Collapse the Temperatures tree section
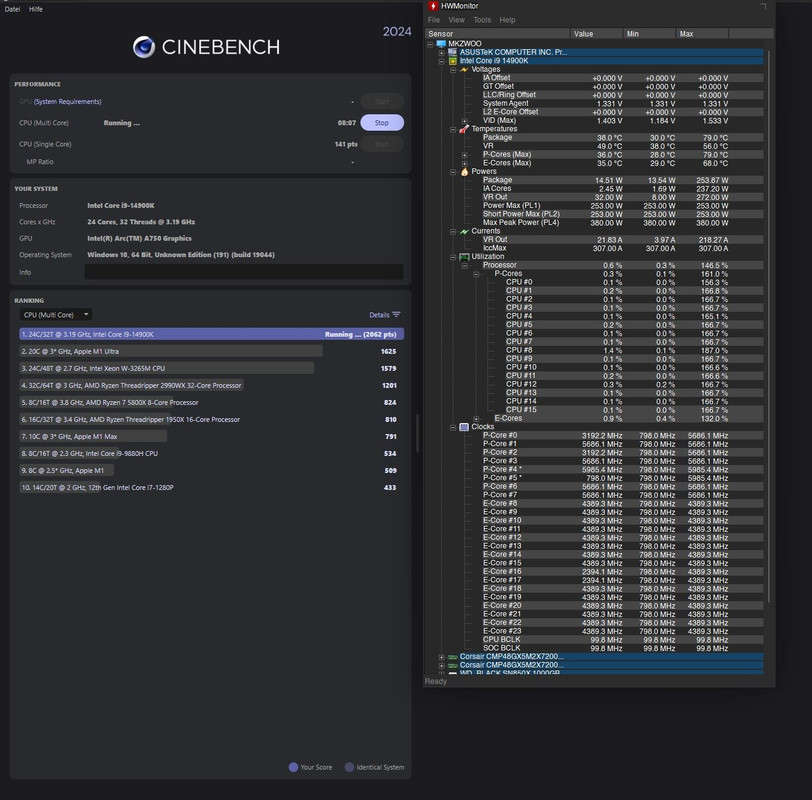Image resolution: width=812 pixels, height=800 pixels. point(453,129)
